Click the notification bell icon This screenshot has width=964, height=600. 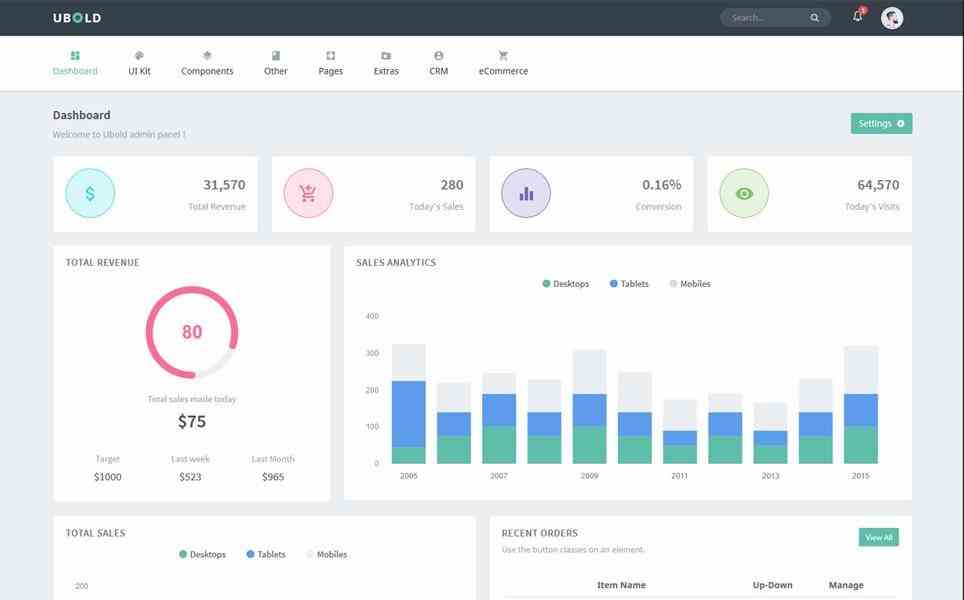[x=857, y=17]
